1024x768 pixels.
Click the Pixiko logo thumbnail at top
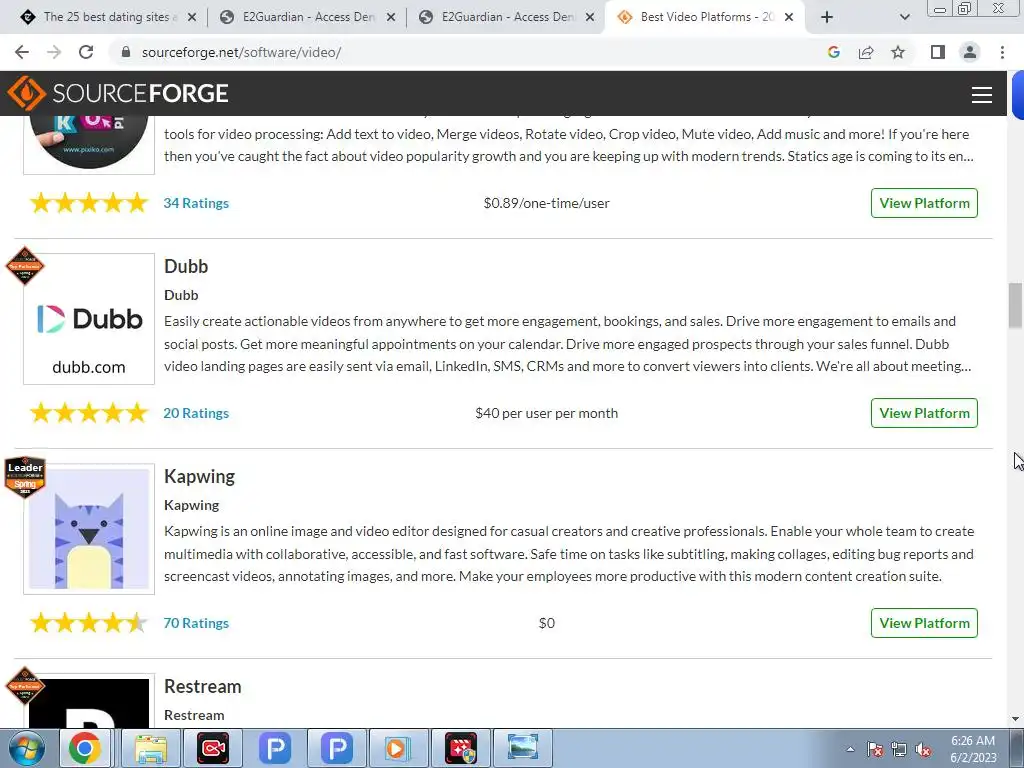[89, 144]
